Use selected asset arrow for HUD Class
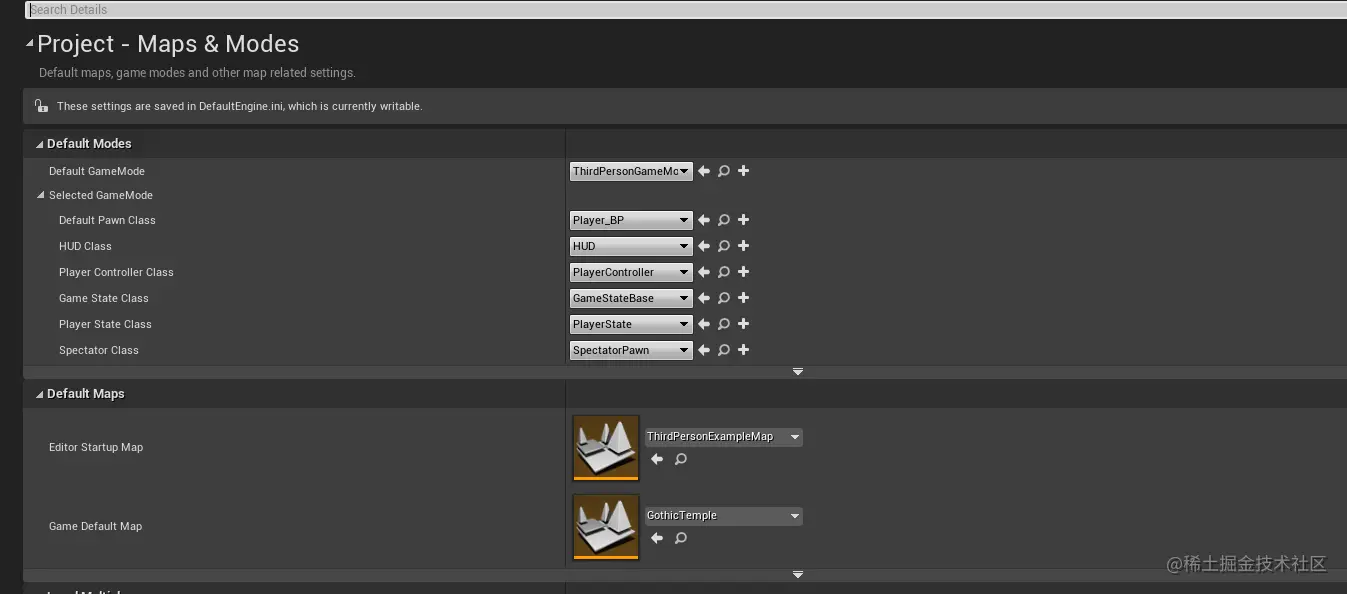 coord(704,246)
